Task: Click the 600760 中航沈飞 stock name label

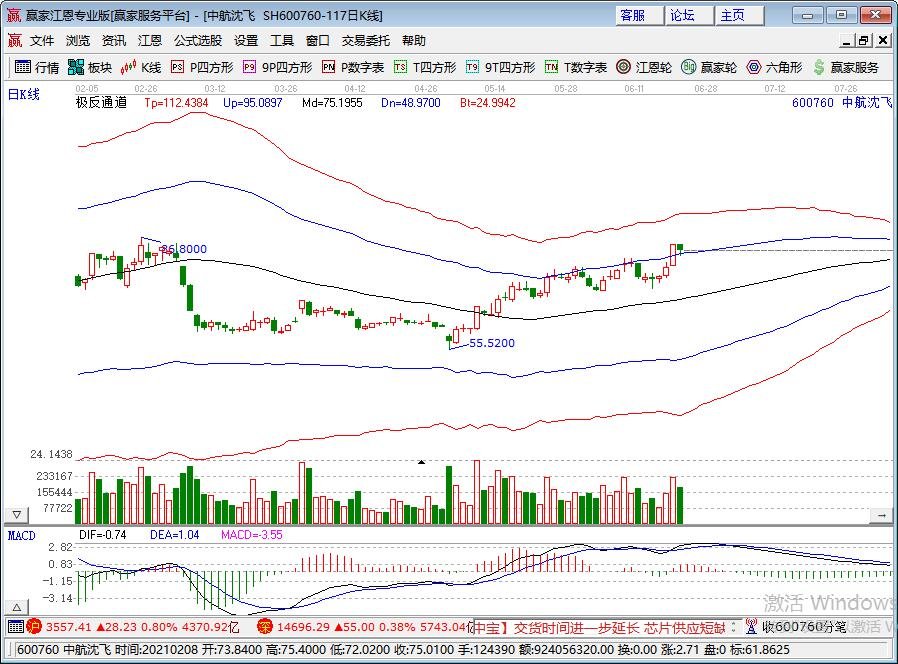Action: [x=842, y=103]
